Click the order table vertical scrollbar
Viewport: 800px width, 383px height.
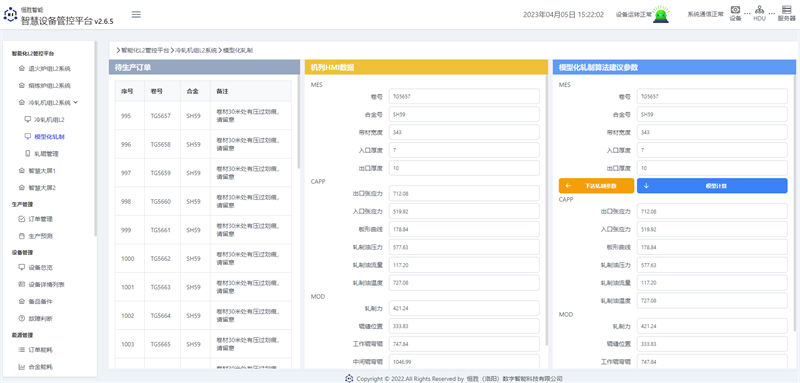pyautogui.click(x=298, y=125)
